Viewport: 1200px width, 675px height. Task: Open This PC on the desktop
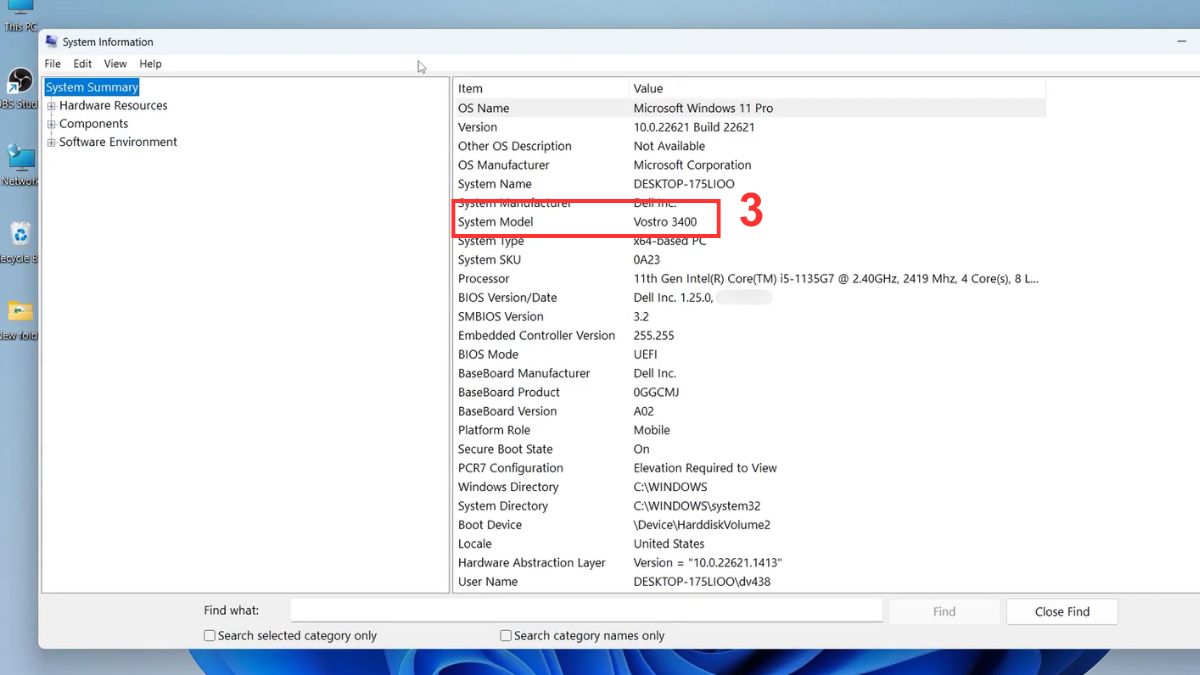20,12
